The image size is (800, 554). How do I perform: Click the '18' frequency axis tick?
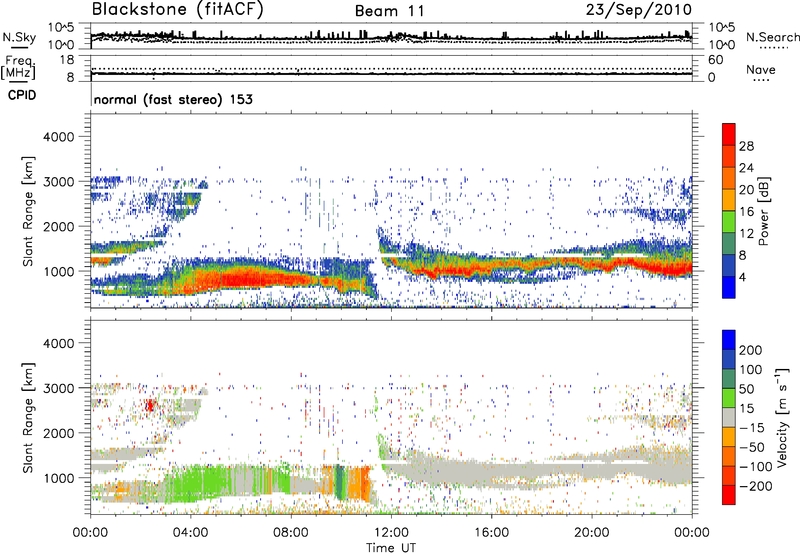coord(67,60)
